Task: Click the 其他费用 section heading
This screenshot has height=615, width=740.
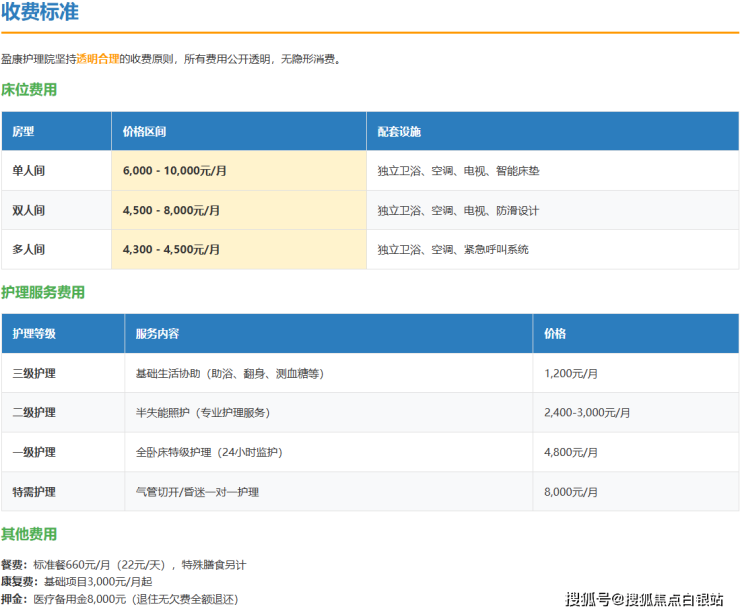Action: click(29, 534)
